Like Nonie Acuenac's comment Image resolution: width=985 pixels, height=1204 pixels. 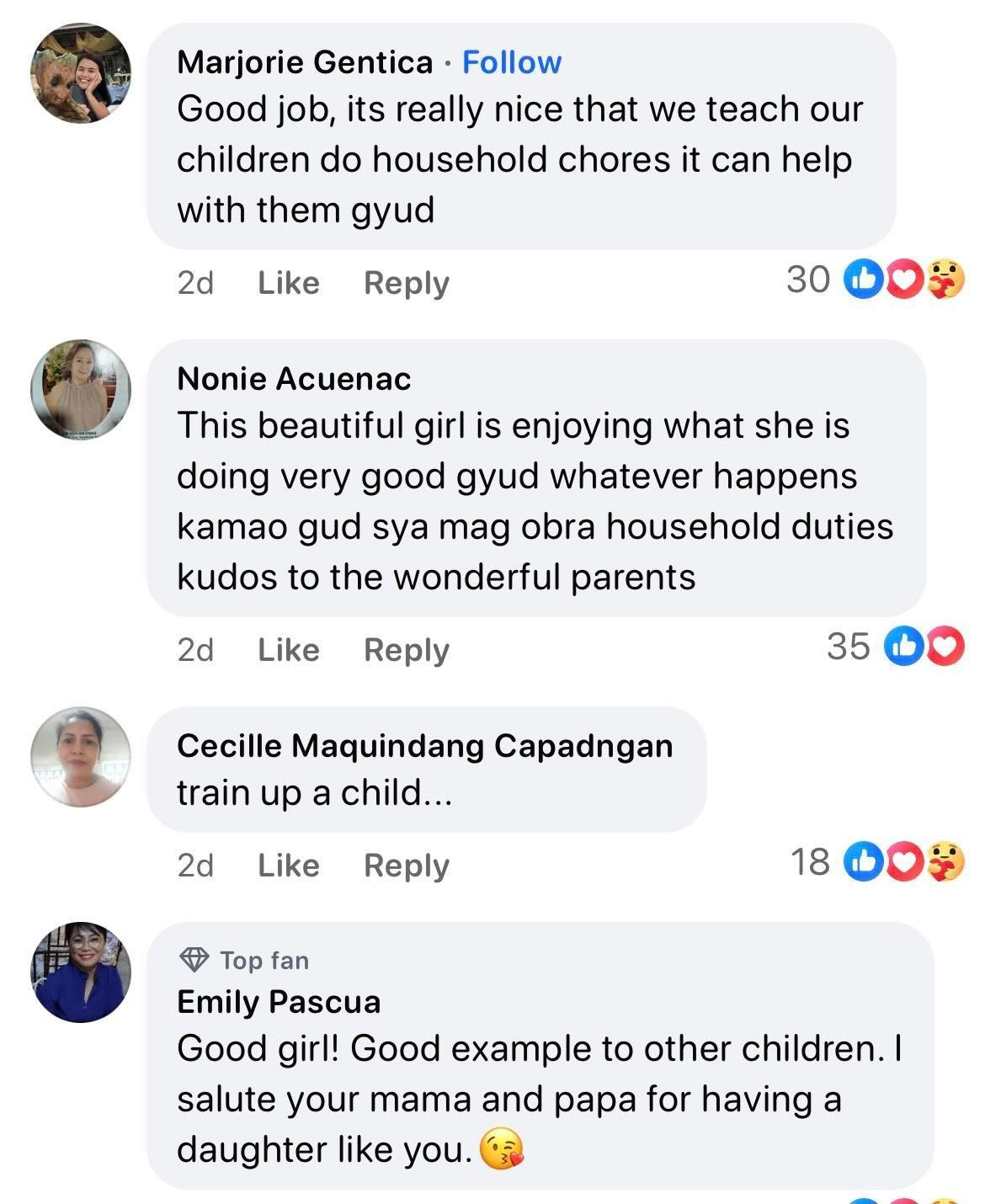288,650
